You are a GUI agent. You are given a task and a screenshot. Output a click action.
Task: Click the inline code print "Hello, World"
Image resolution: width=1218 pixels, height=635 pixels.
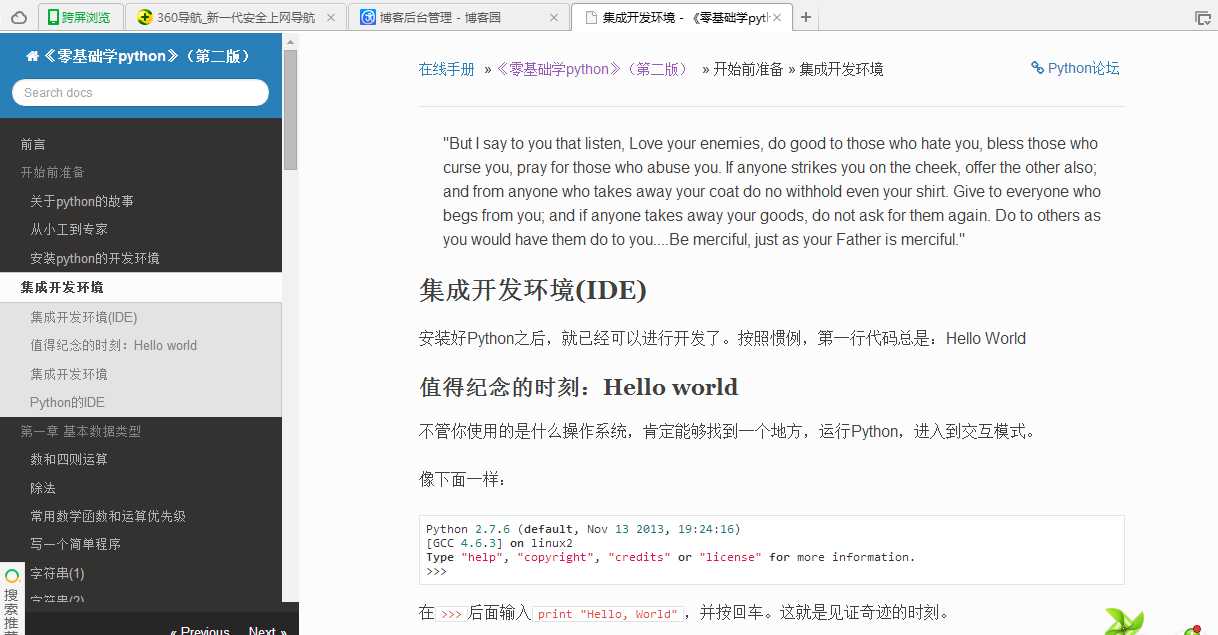tap(608, 614)
